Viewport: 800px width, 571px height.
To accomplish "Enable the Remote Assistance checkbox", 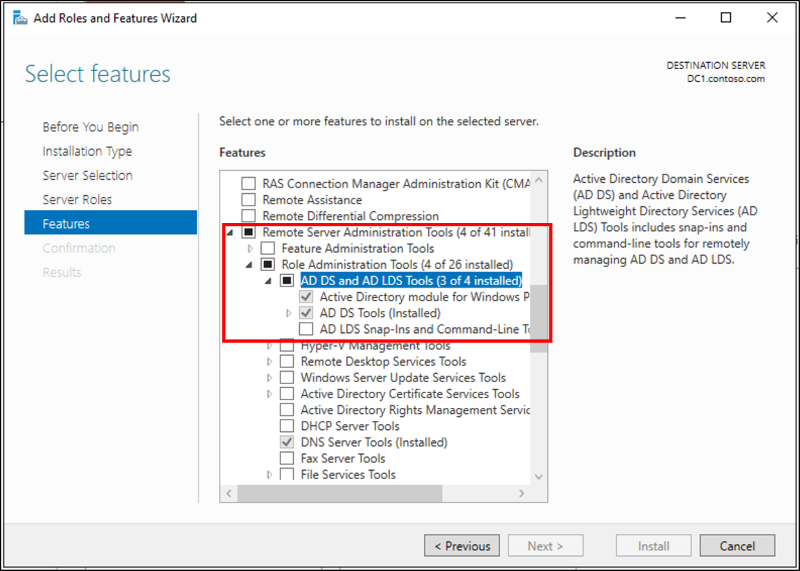I will pos(248,200).
